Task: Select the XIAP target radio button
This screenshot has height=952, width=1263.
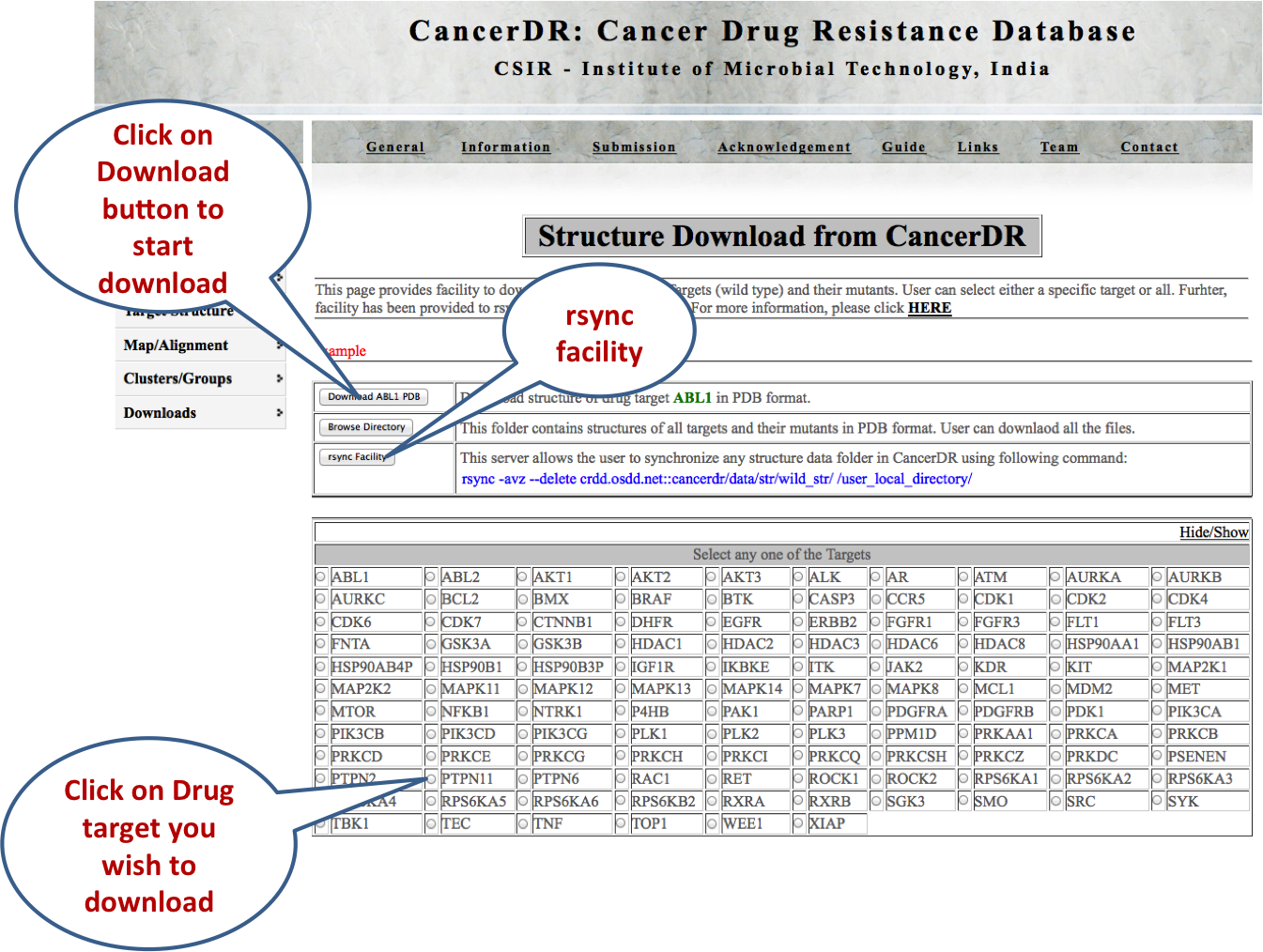Action: 798,823
